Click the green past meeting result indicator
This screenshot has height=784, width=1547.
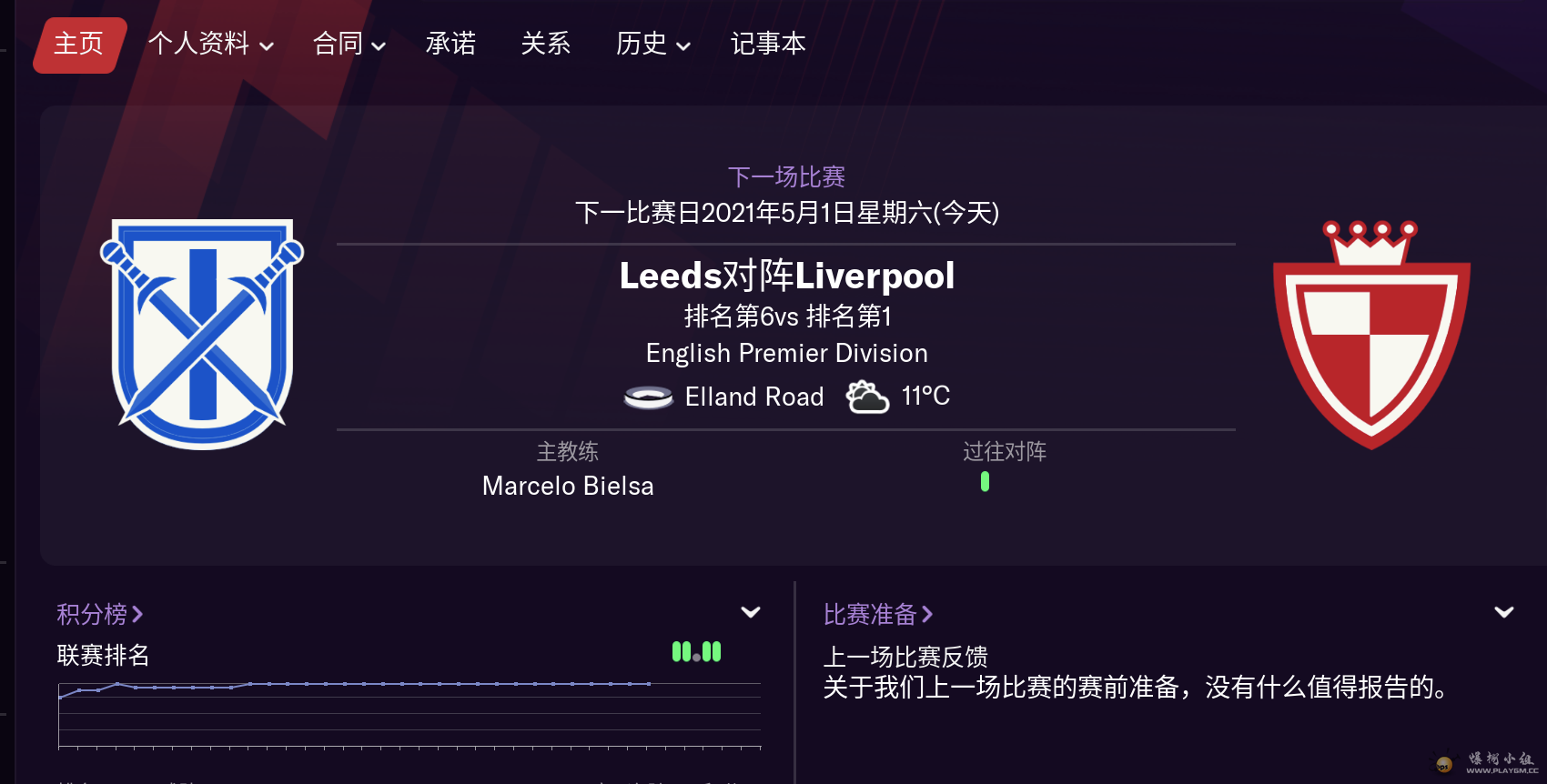(985, 481)
